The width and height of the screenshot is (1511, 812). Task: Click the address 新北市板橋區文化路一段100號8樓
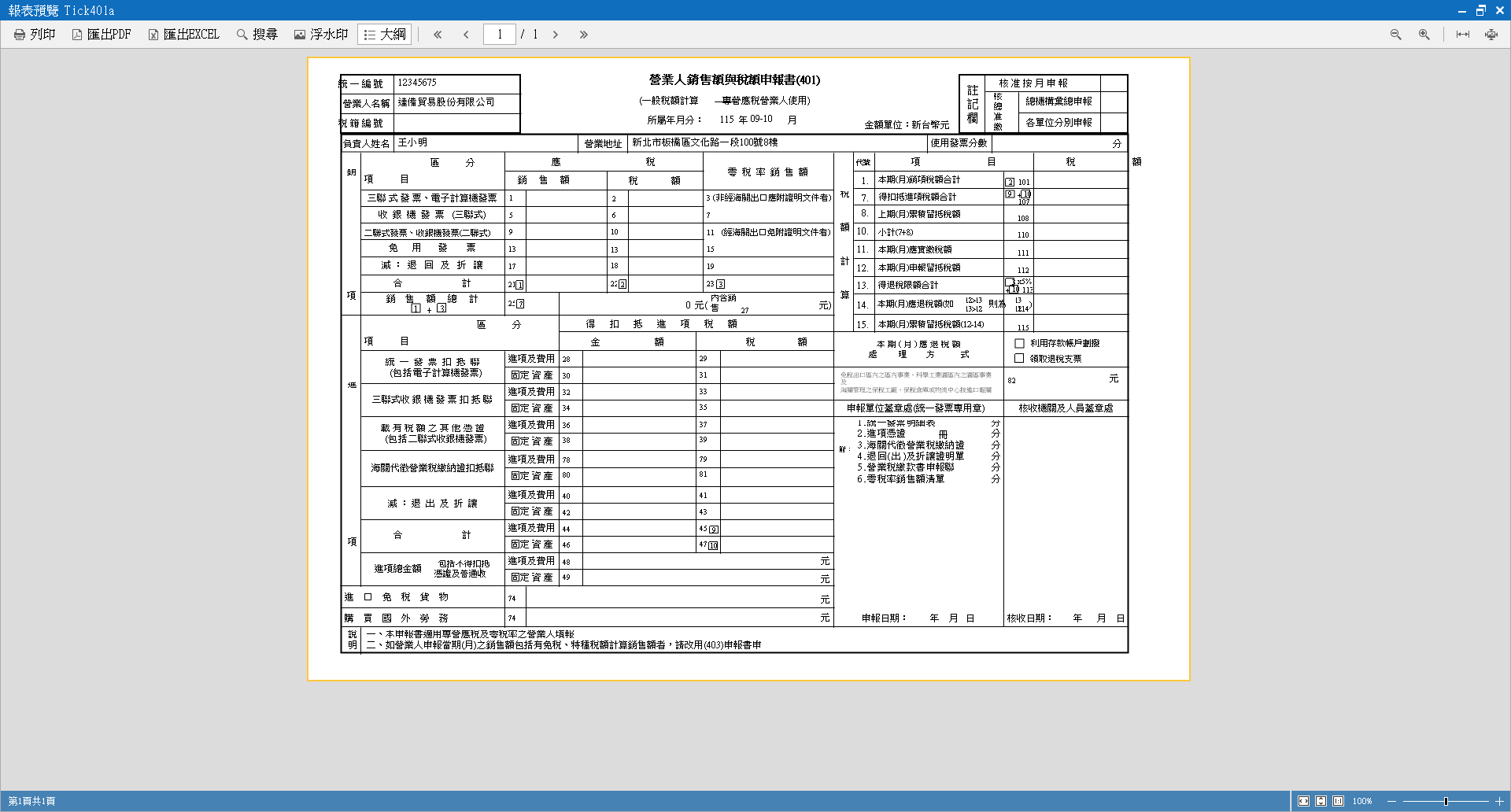[x=705, y=142]
